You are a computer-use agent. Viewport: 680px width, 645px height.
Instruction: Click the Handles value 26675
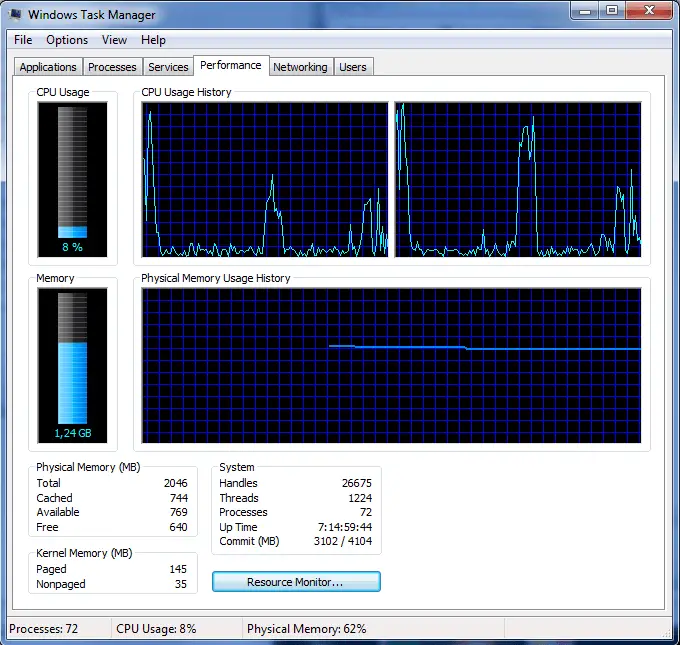tap(357, 483)
